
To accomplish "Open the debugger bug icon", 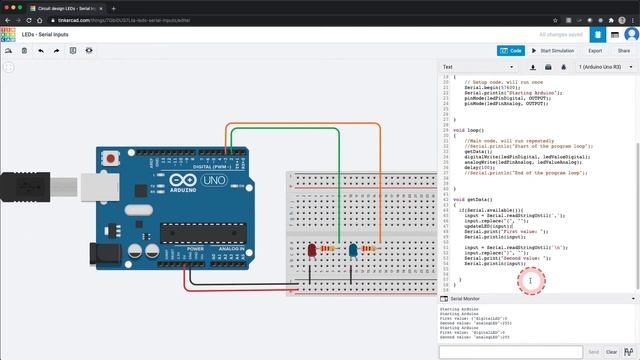I will 564,67.
